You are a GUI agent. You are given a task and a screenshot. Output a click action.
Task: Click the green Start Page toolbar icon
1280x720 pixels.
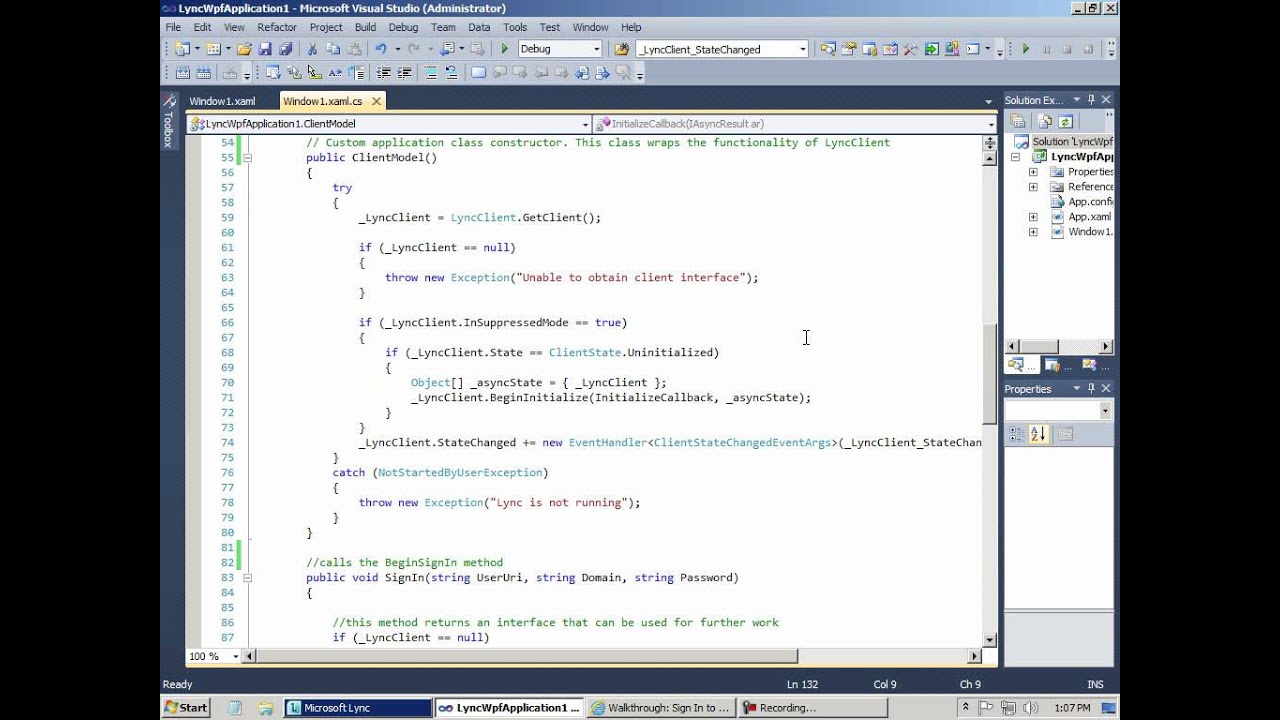[932, 49]
